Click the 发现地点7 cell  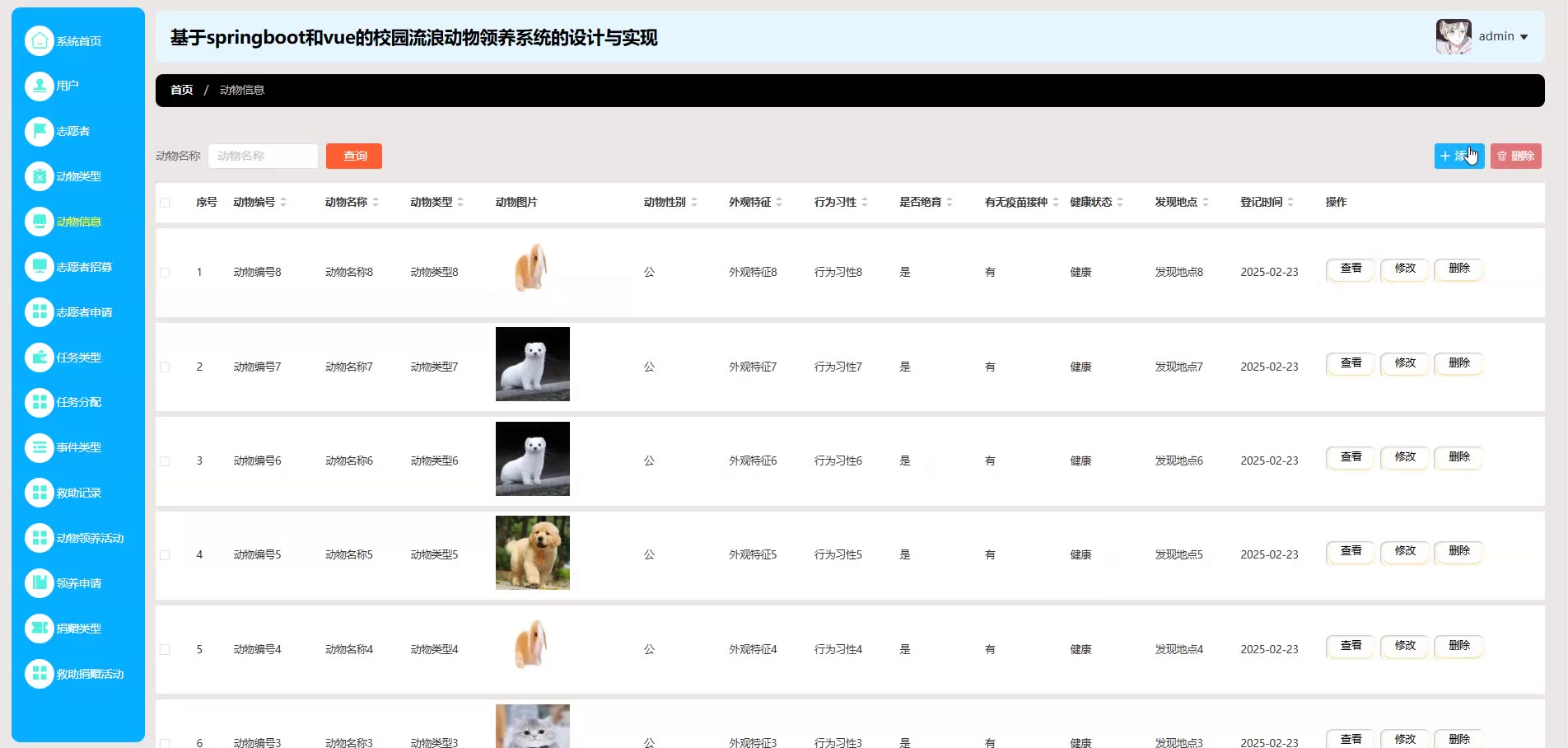1178,367
